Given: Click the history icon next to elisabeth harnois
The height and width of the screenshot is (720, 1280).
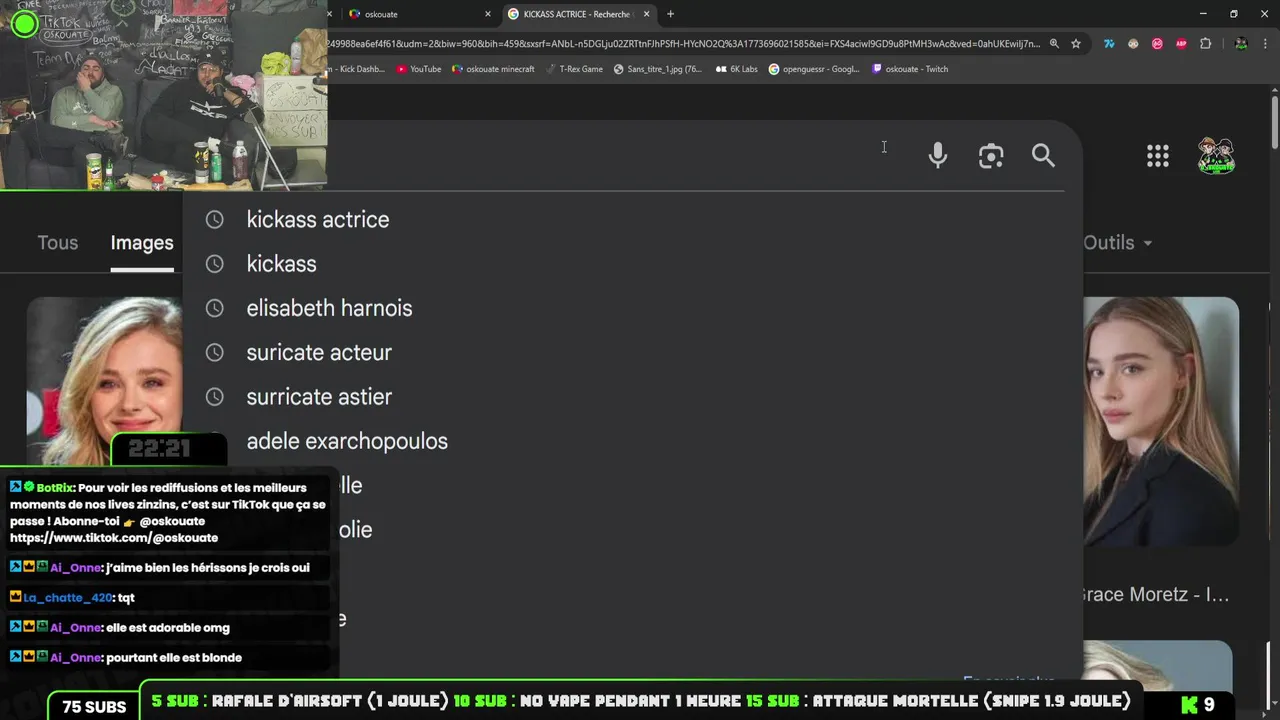Looking at the screenshot, I should 214,308.
